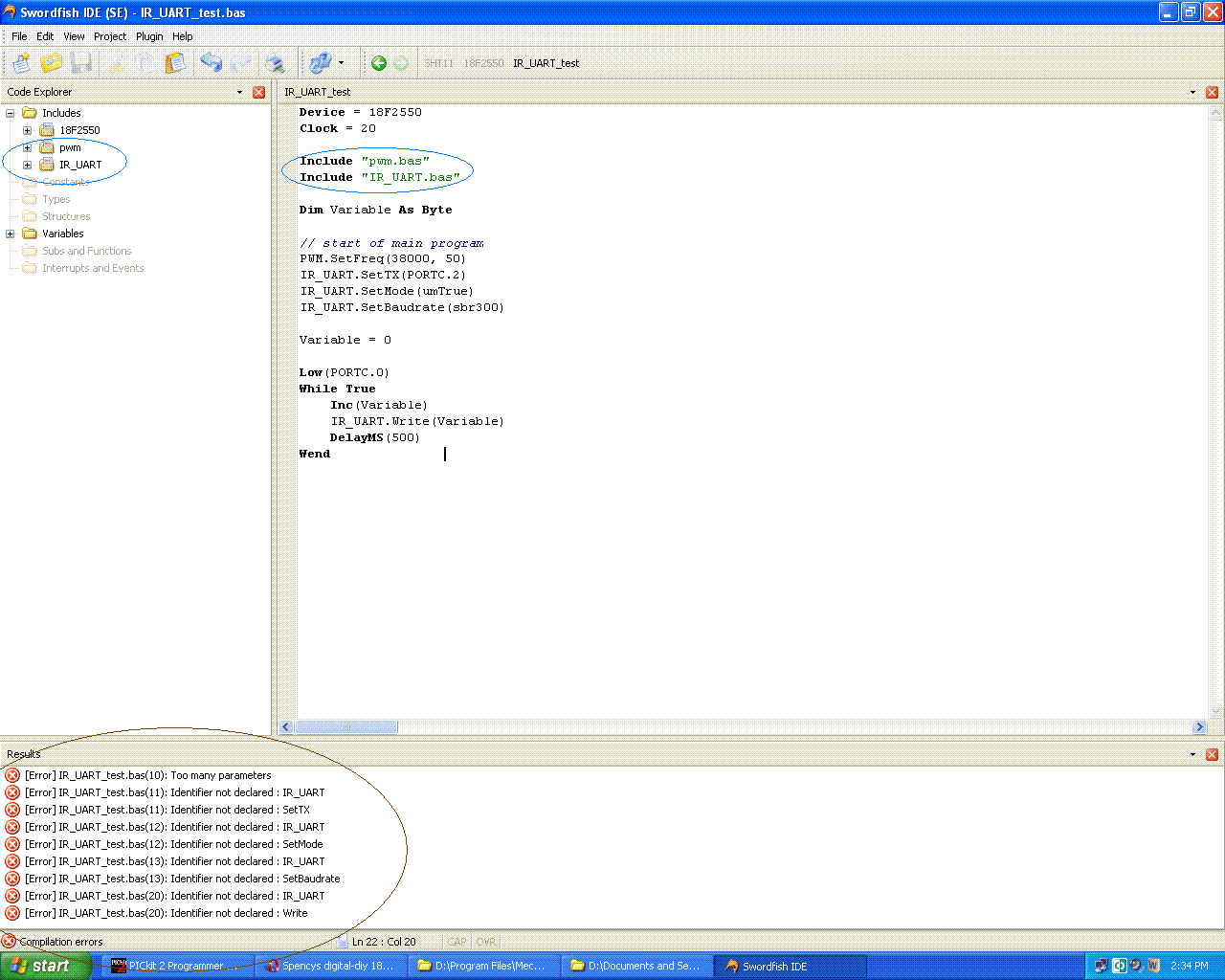Open the dropdown arrow next to the Compile icon
This screenshot has width=1225, height=980.
342,63
